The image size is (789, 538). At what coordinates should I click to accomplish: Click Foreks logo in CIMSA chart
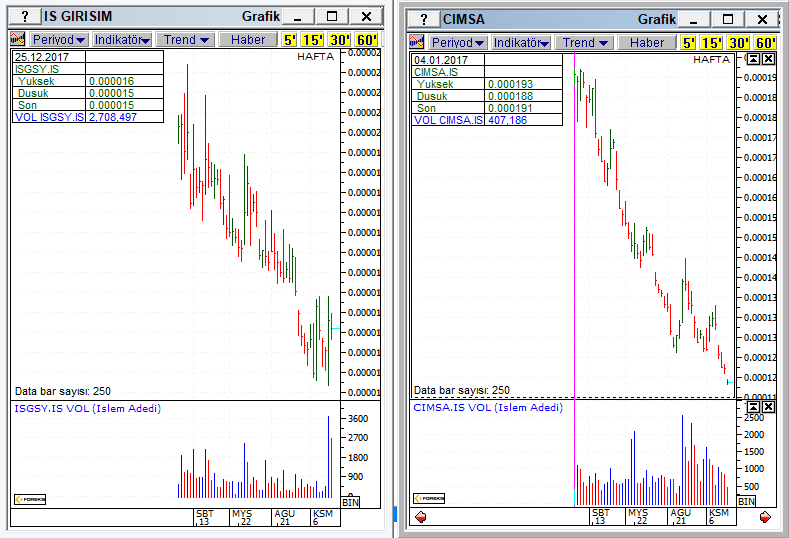429,498
